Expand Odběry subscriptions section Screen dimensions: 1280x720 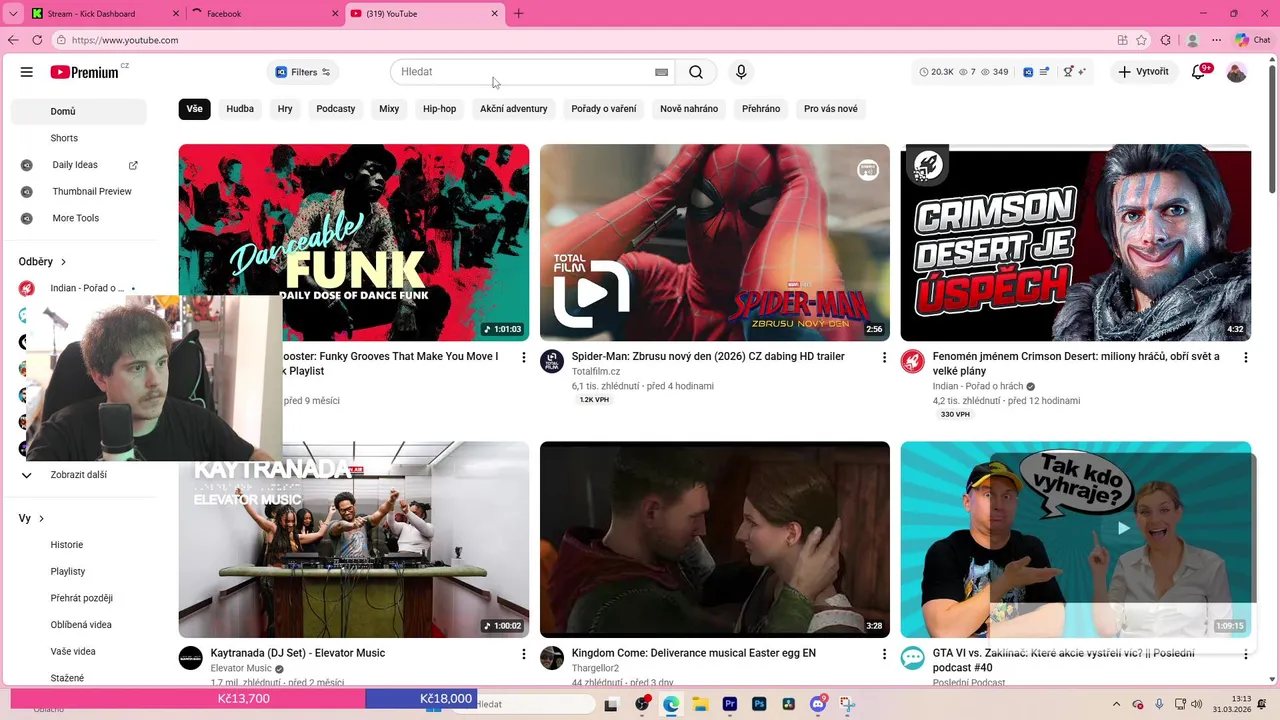tap(42, 262)
